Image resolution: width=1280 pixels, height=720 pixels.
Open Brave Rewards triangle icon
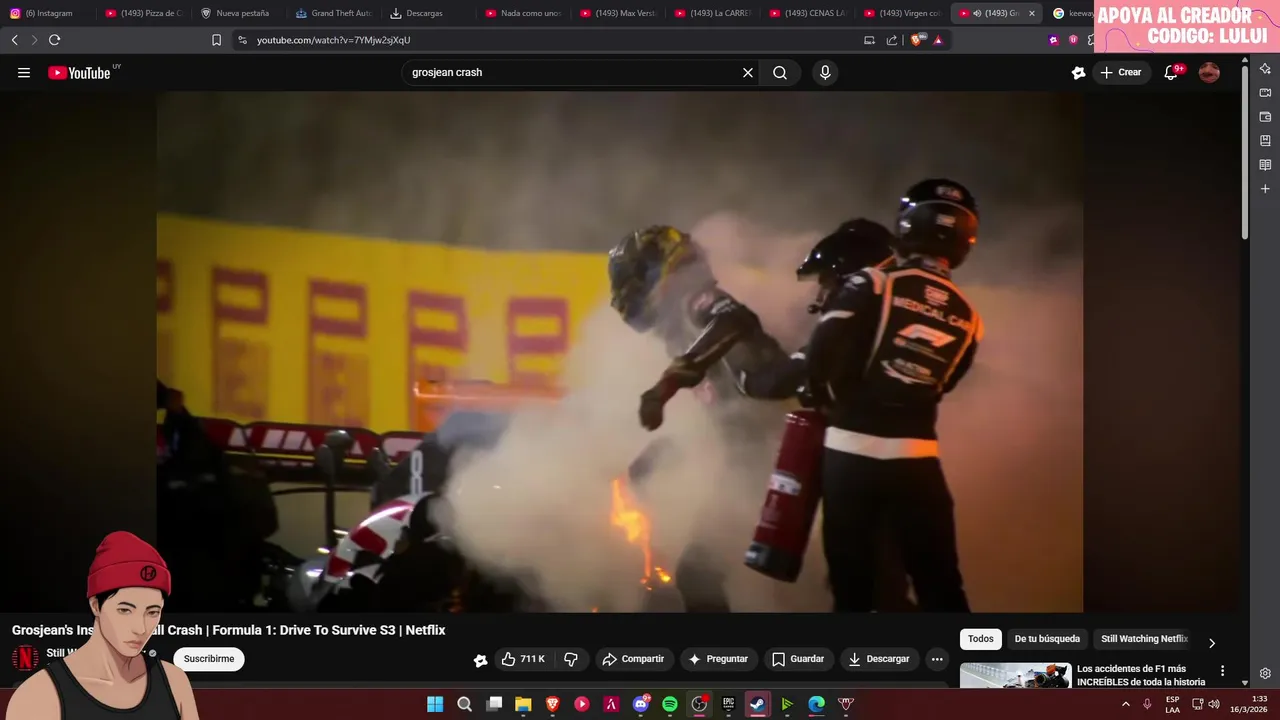(938, 40)
